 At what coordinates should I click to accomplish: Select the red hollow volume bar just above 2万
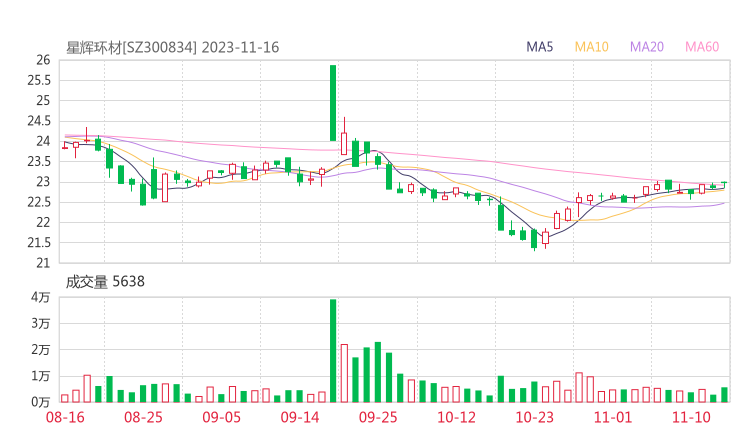coord(344,373)
